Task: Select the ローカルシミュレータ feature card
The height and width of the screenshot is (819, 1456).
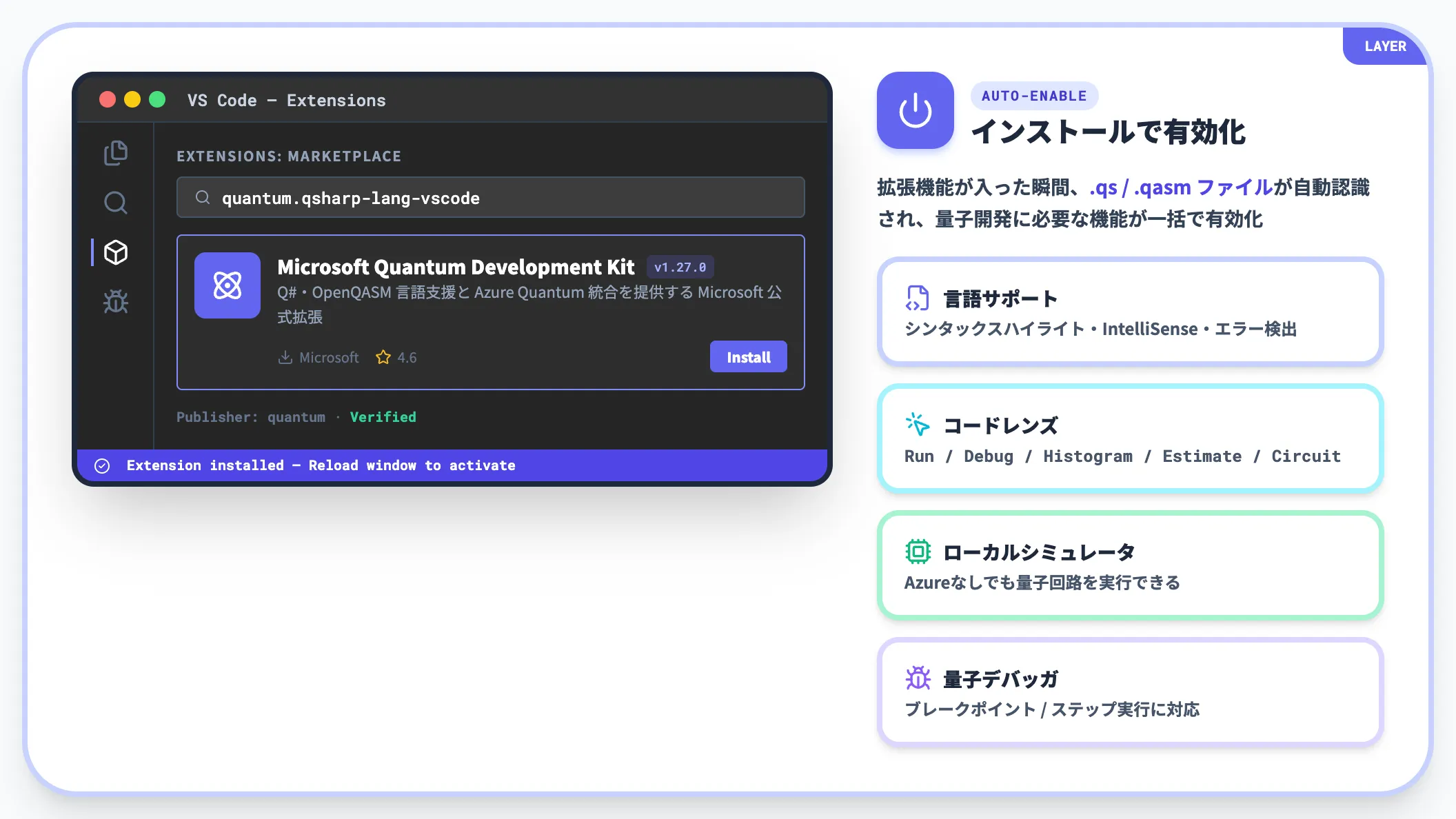Action: [x=1131, y=565]
